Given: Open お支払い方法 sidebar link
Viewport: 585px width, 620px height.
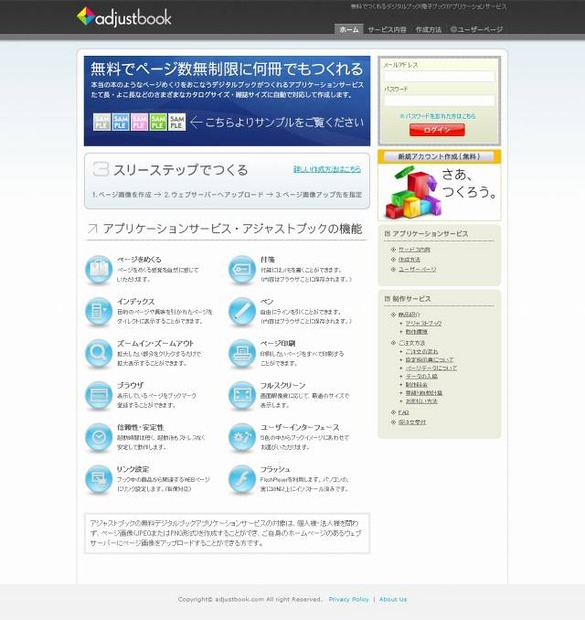Looking at the screenshot, I should [x=421, y=401].
